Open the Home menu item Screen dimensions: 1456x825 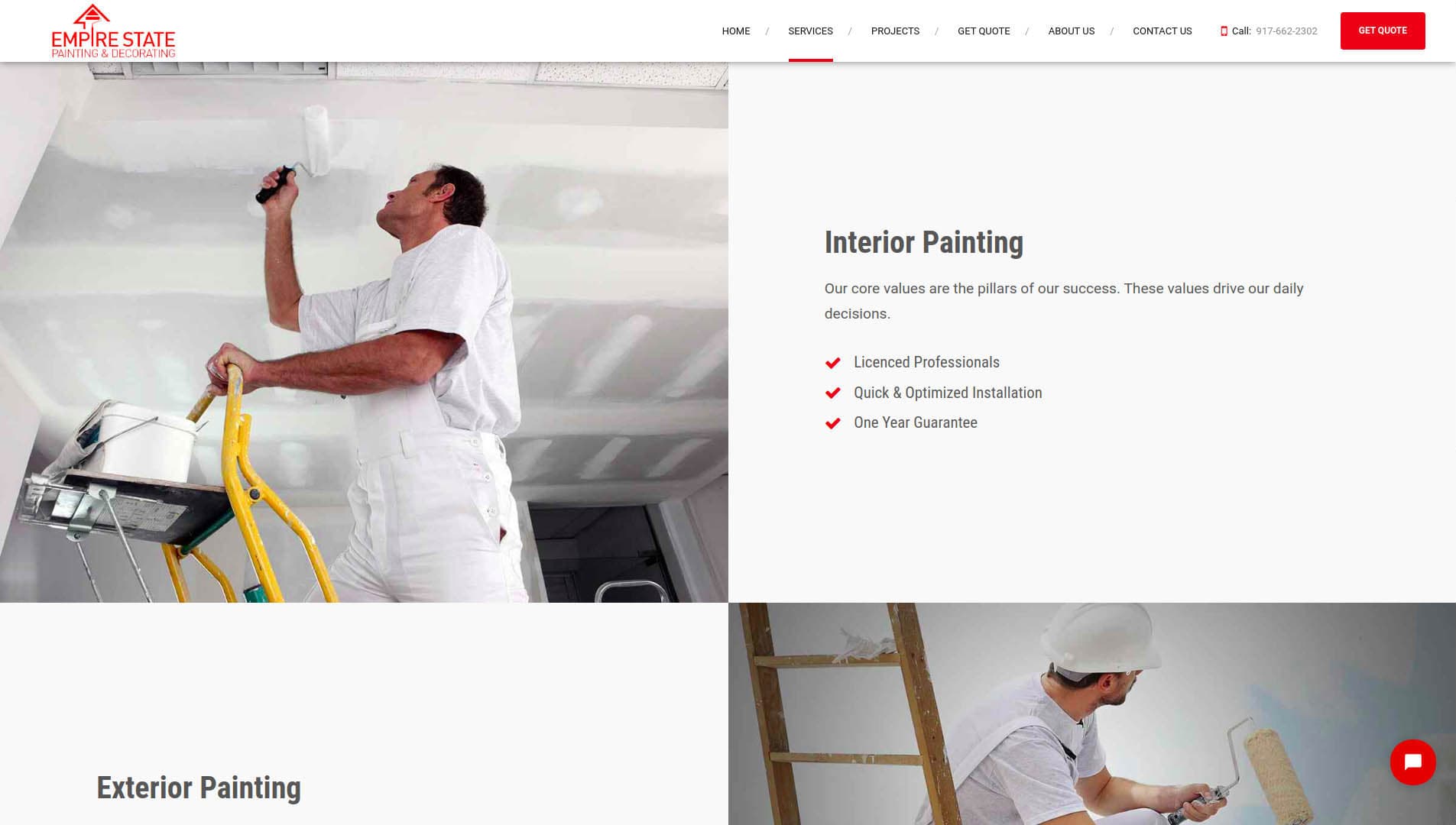[736, 31]
